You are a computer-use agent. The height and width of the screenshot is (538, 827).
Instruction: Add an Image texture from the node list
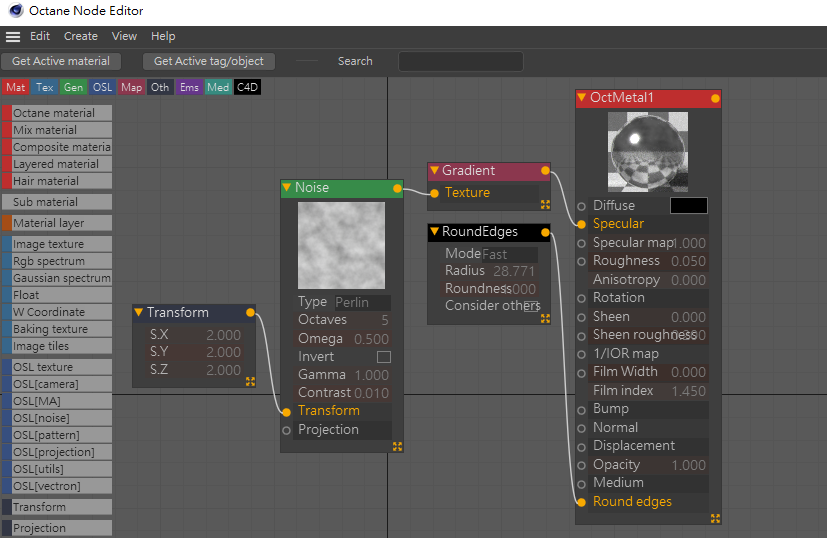tap(57, 244)
